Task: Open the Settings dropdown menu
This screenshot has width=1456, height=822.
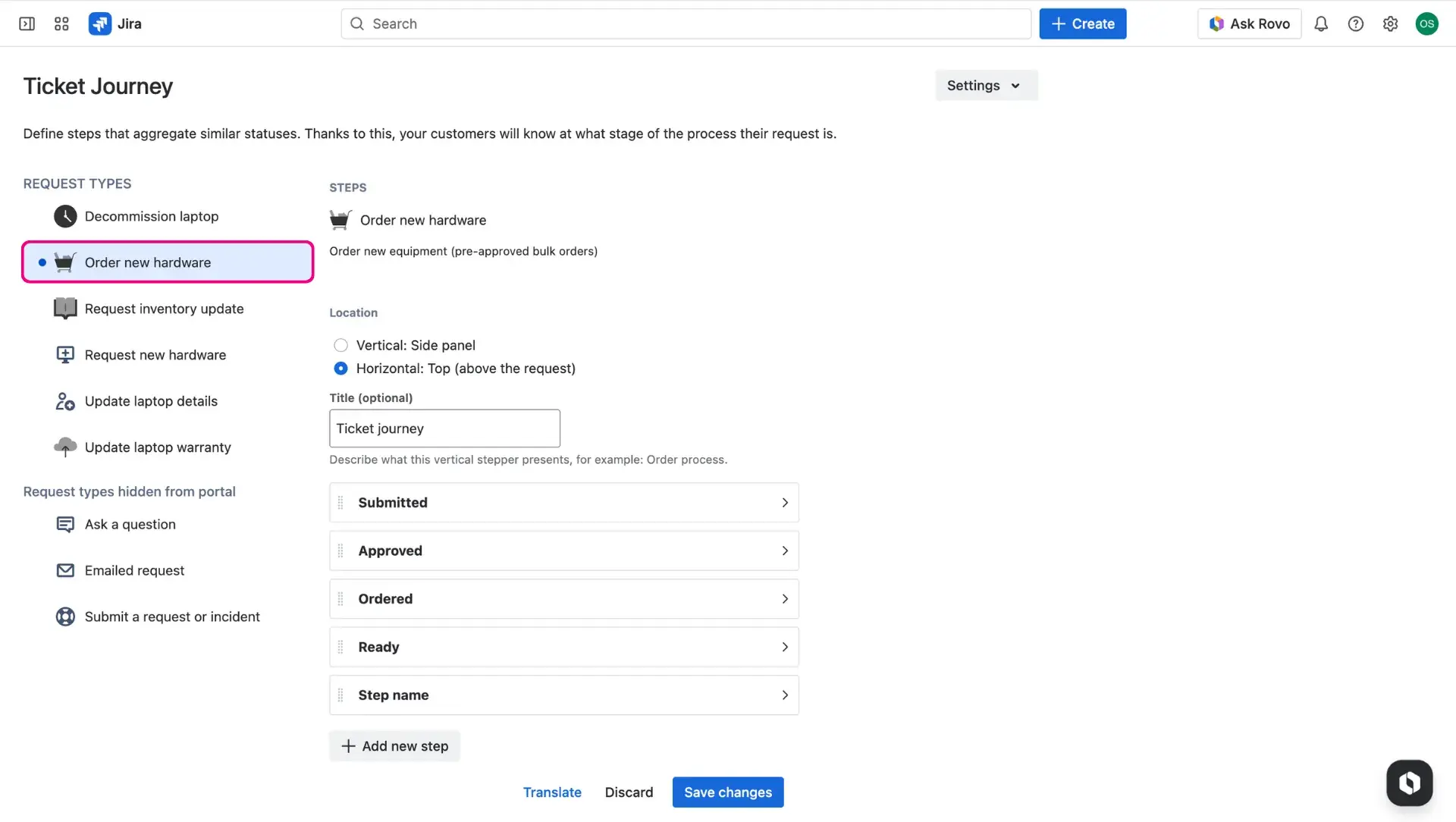Action: tap(985, 85)
